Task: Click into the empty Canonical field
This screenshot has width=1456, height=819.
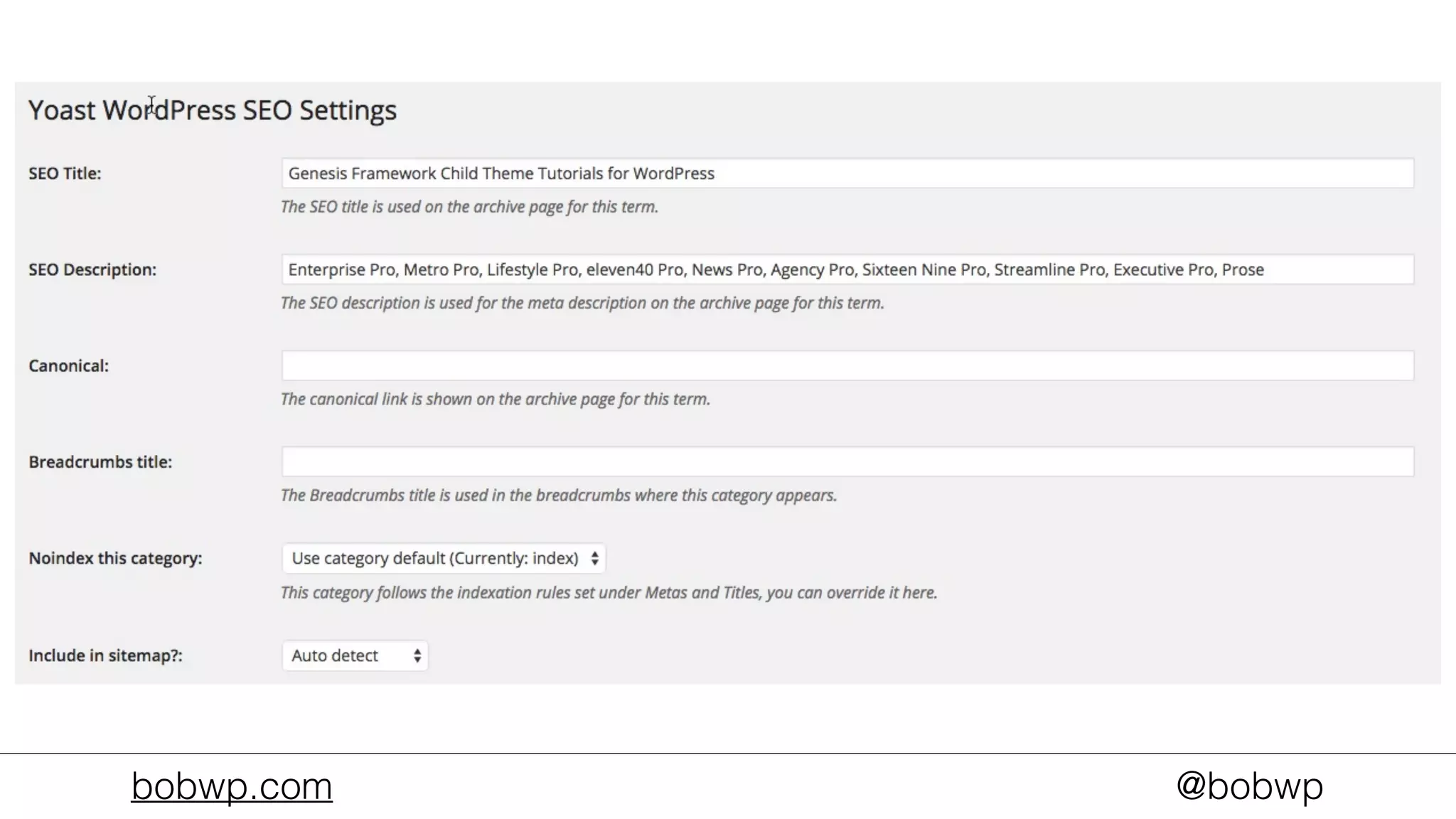Action: pos(847,365)
